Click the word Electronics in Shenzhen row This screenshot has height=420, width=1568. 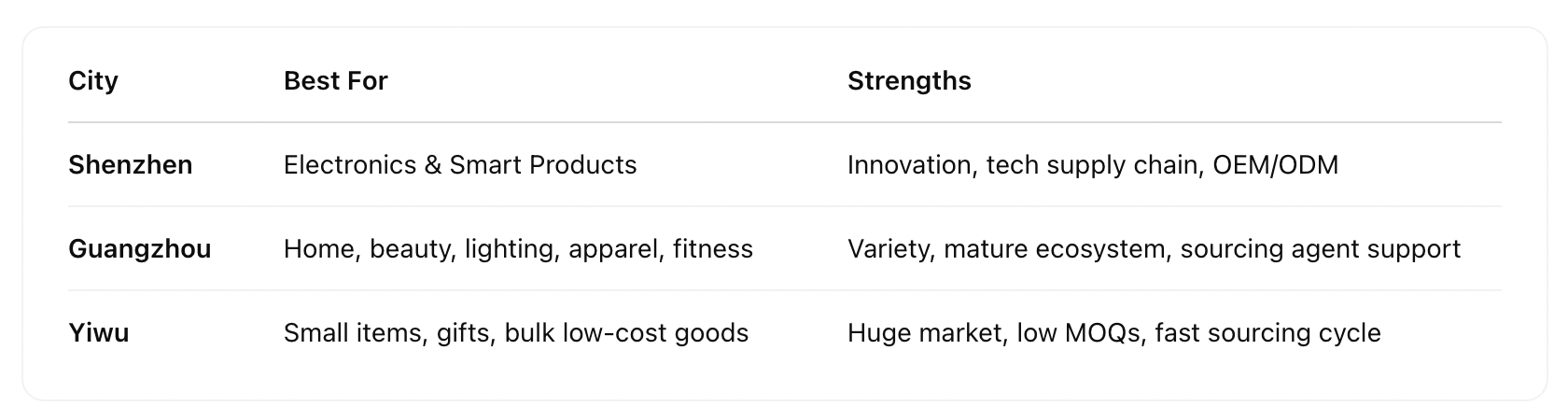(349, 165)
